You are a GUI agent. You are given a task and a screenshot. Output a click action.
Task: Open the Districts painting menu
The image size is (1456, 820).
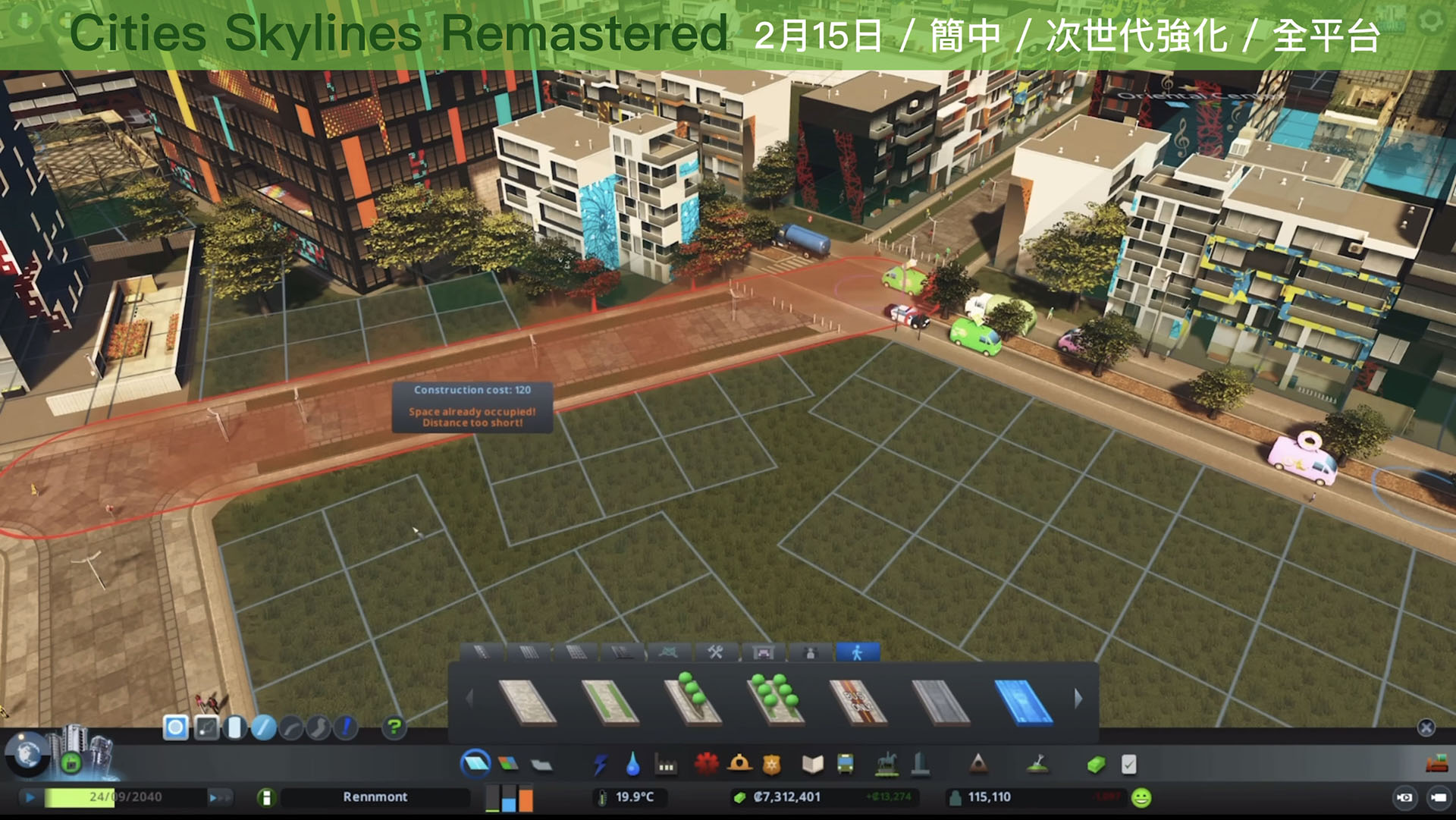541,765
